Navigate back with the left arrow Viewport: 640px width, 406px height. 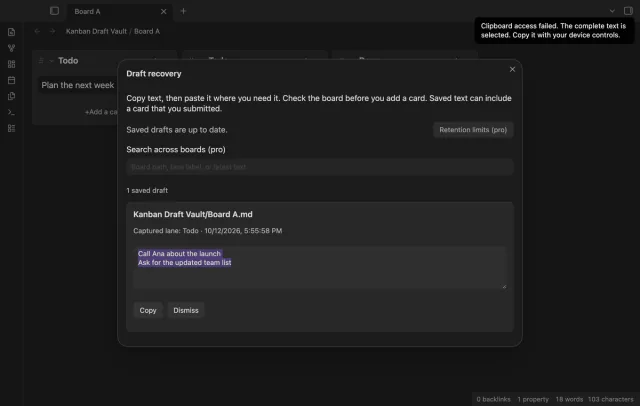click(37, 31)
